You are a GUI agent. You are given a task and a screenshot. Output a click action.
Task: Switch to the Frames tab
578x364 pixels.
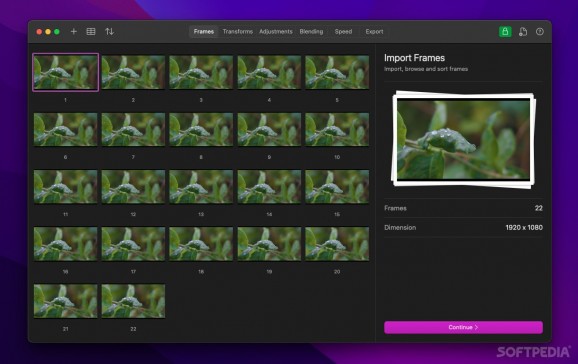coord(204,32)
